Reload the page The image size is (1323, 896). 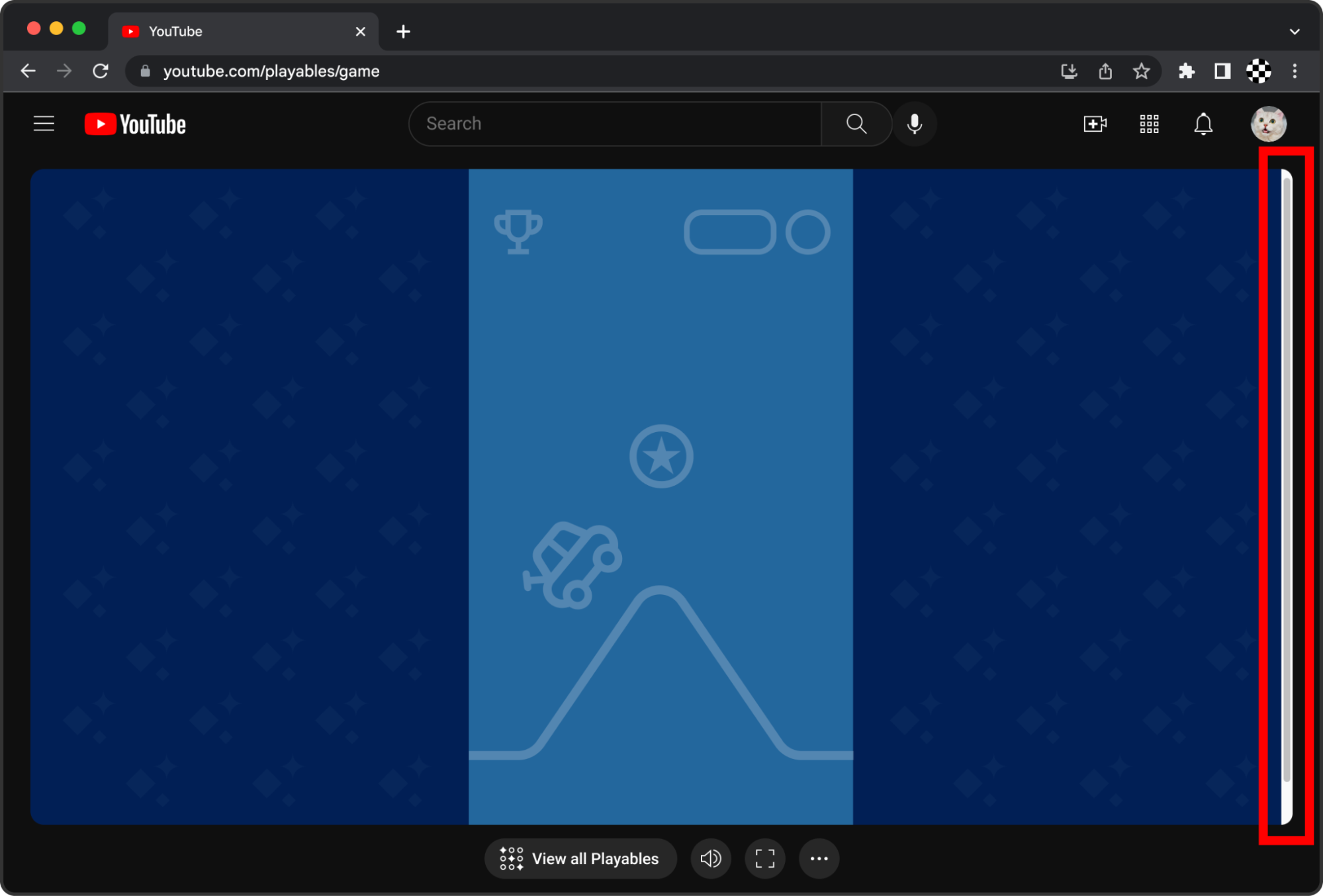click(101, 71)
